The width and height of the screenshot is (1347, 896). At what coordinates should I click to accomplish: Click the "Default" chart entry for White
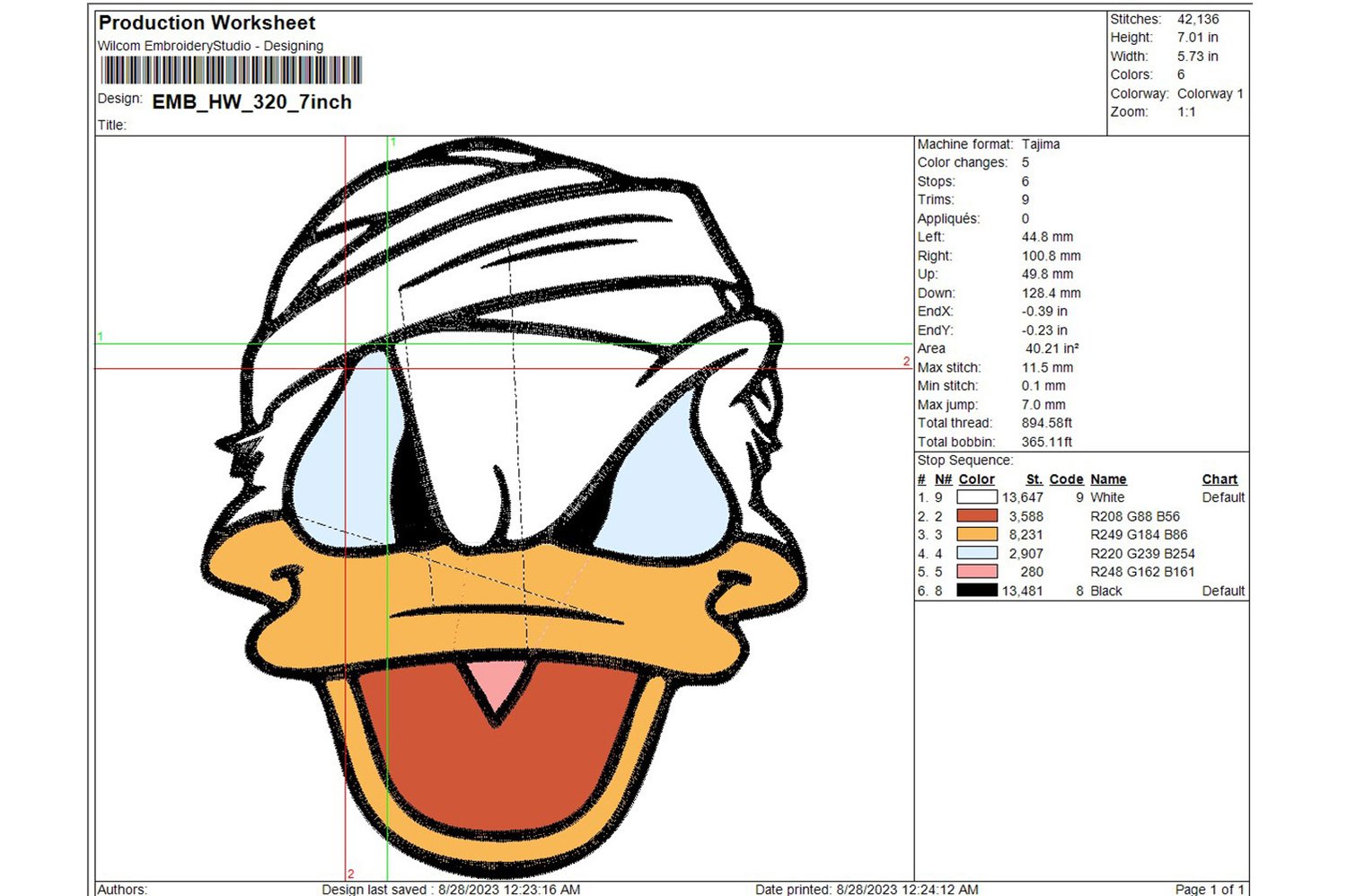tap(1223, 497)
